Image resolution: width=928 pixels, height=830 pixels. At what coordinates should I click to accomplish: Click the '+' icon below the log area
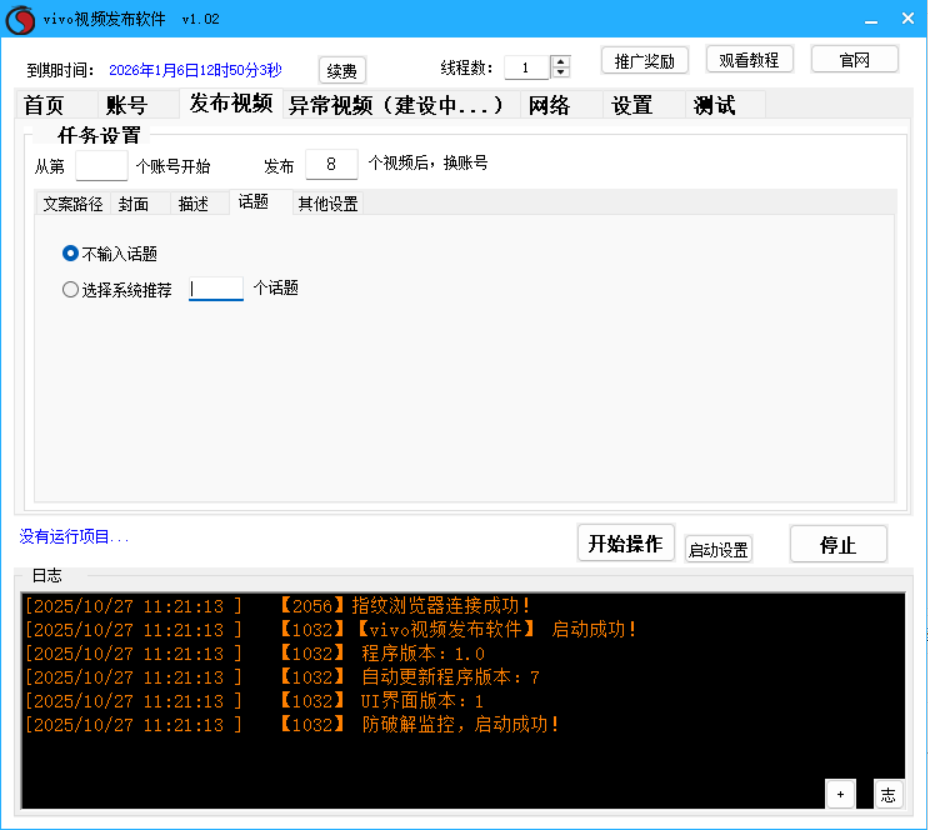(840, 793)
